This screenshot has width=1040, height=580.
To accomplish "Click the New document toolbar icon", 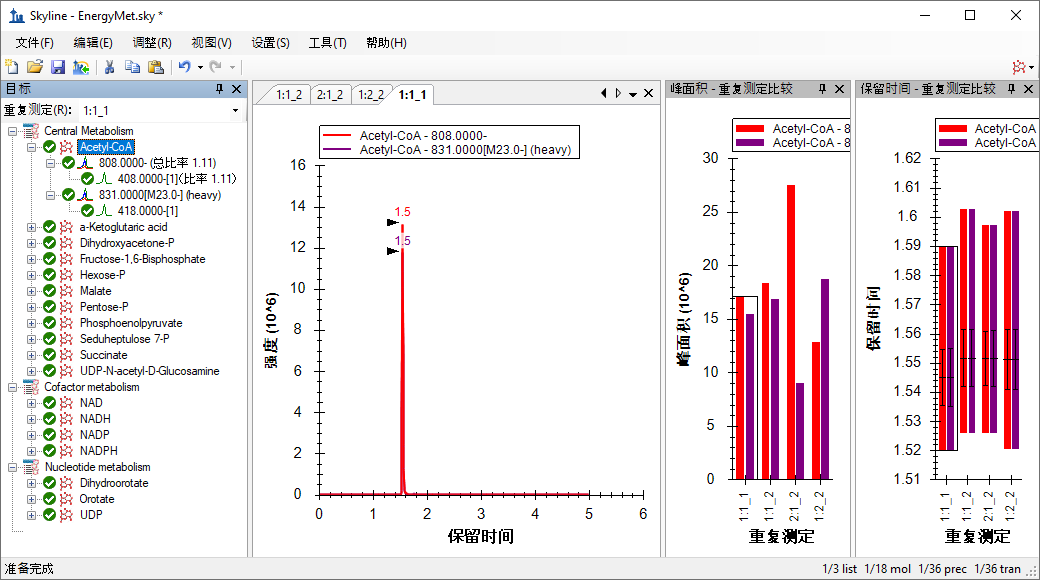I will (12, 67).
